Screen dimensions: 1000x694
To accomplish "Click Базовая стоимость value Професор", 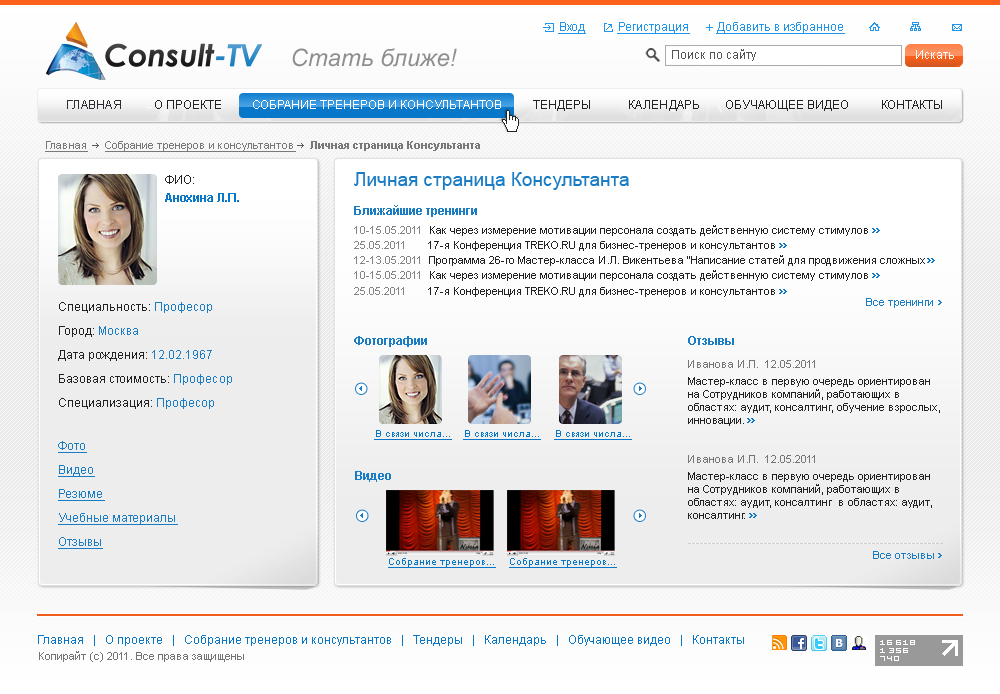I will (x=203, y=379).
